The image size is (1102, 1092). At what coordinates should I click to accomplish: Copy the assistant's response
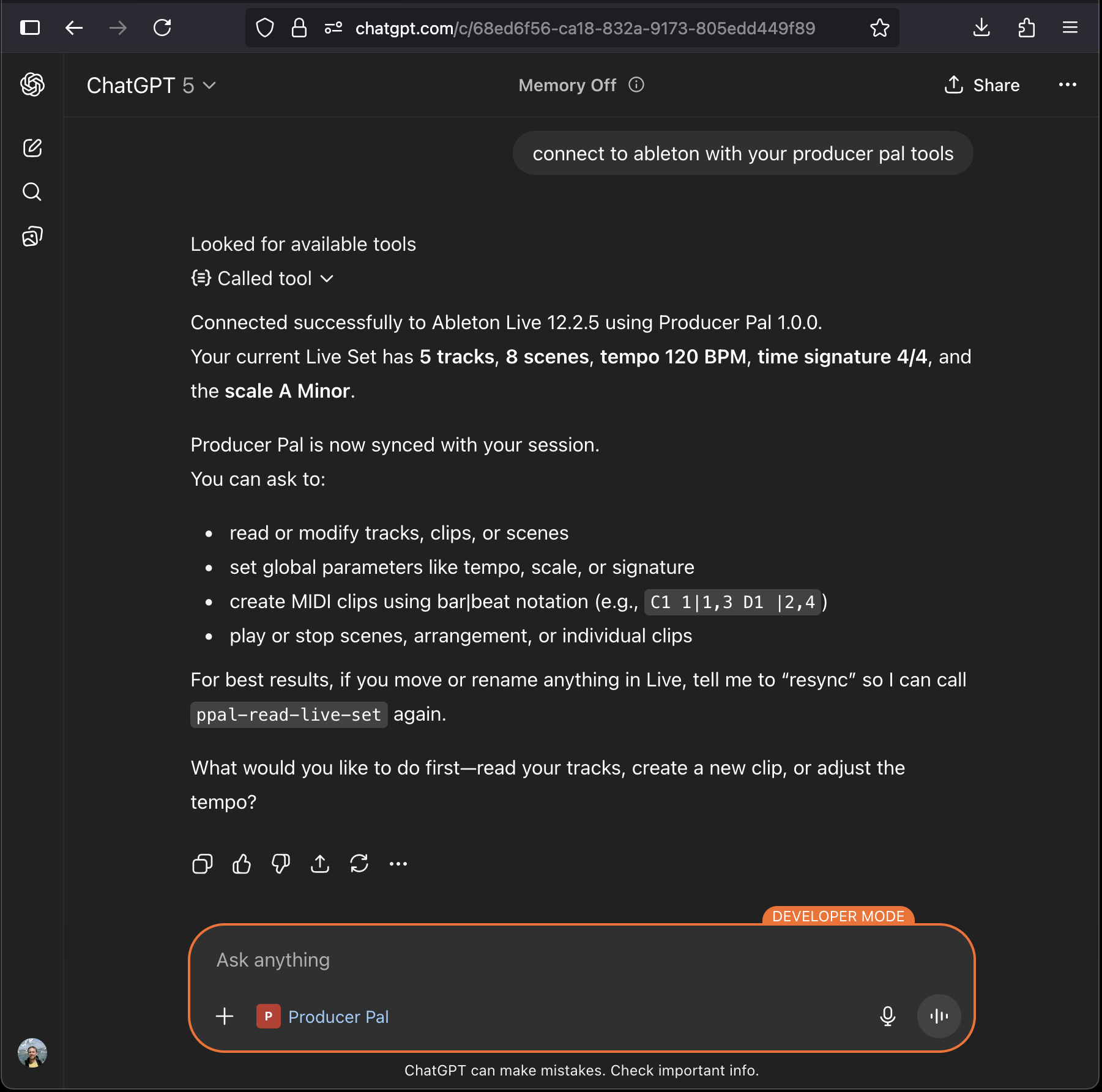tap(202, 863)
